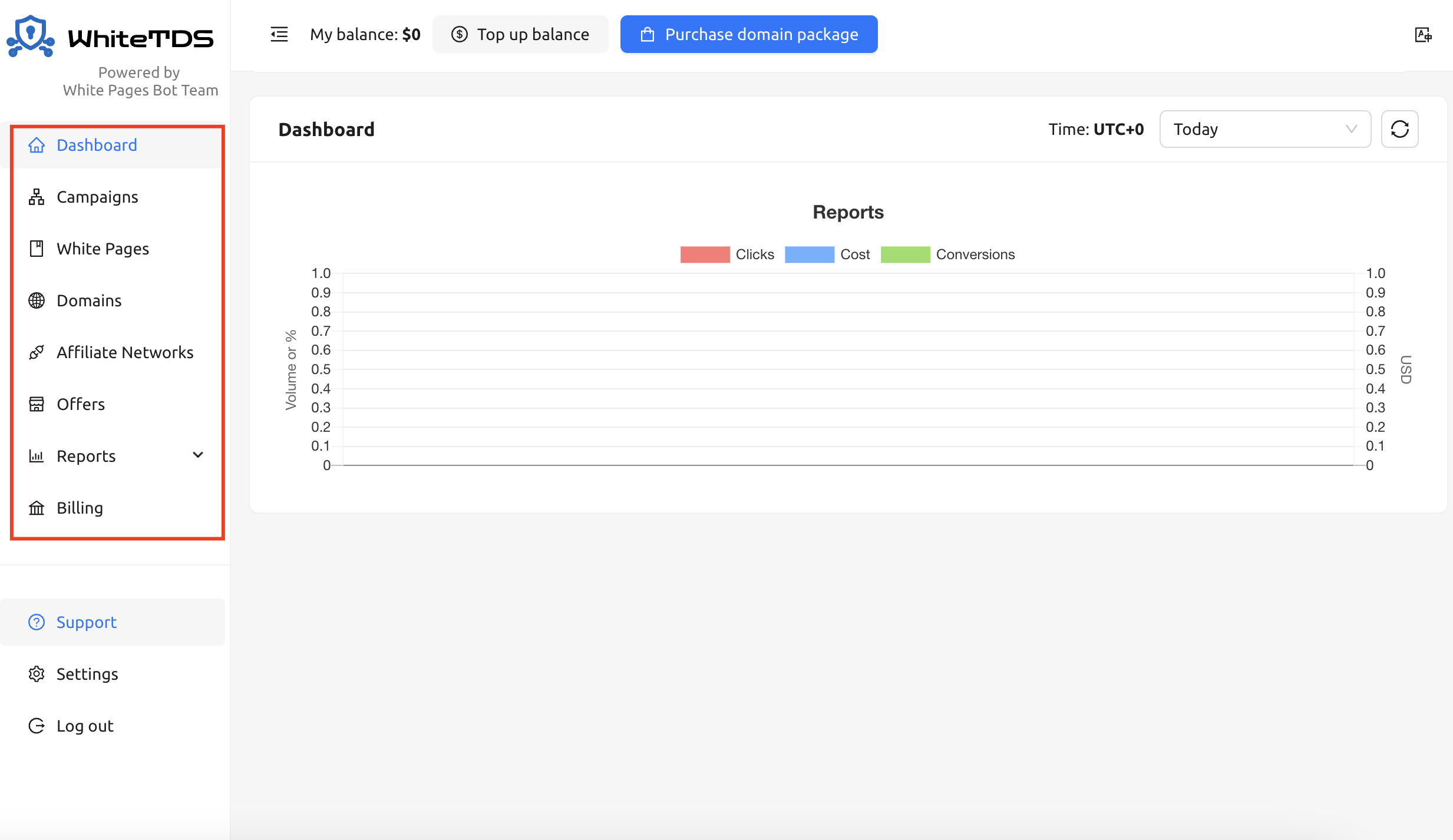Toggle Clicks series via red legend swatch
The width and height of the screenshot is (1453, 840).
pos(705,254)
